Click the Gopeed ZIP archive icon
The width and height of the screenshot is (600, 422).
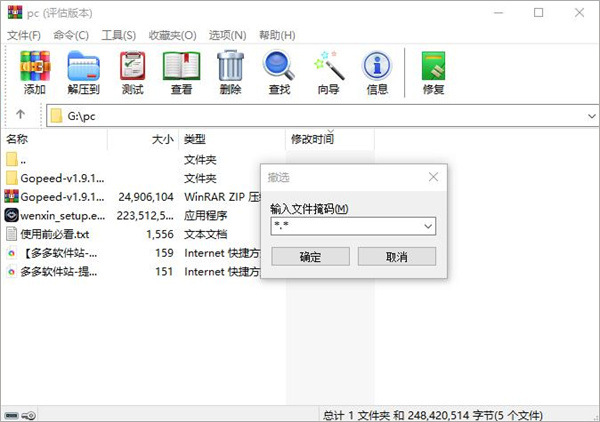click(11, 197)
